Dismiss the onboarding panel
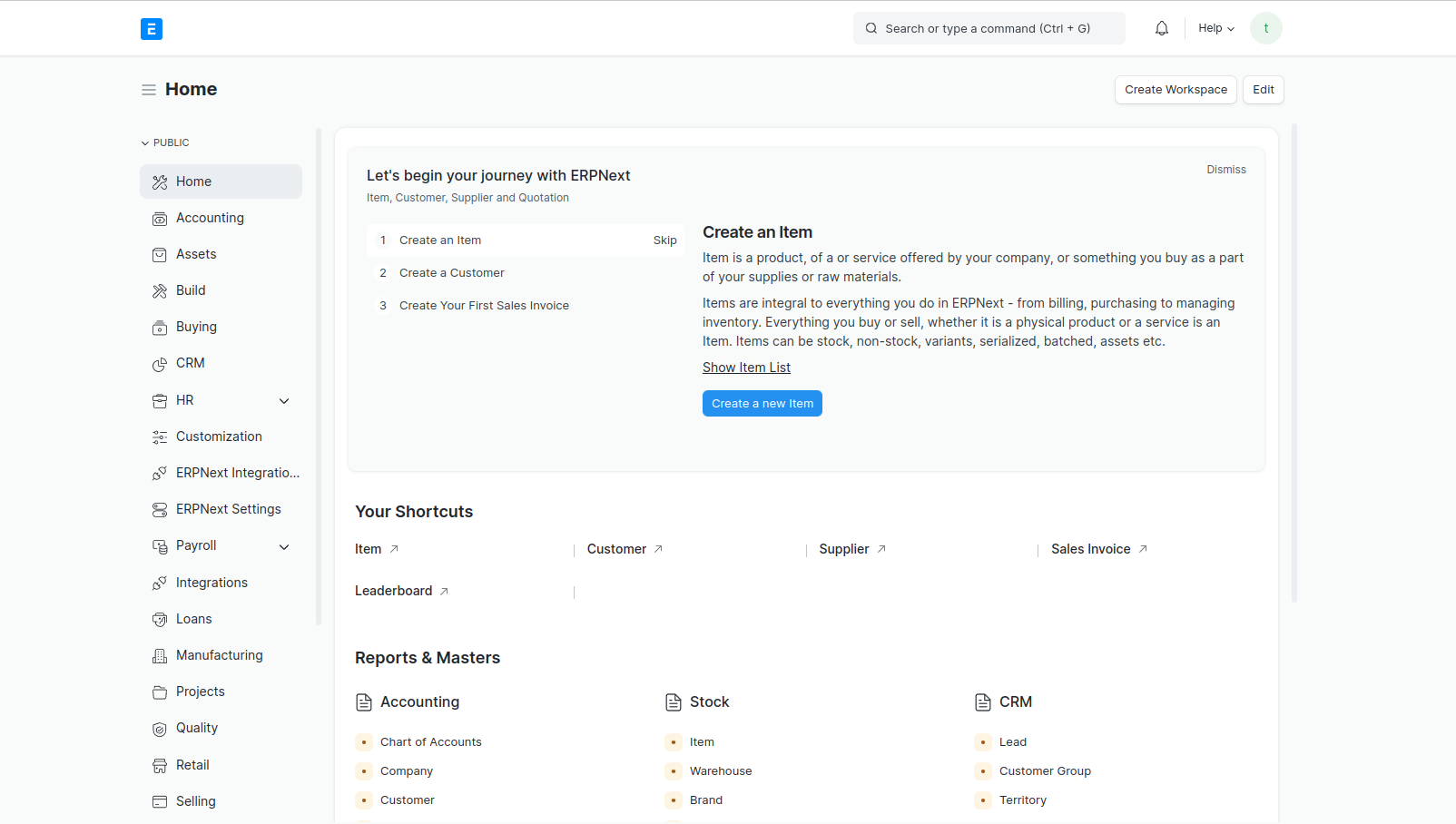This screenshot has width=1456, height=824. pyautogui.click(x=1226, y=170)
